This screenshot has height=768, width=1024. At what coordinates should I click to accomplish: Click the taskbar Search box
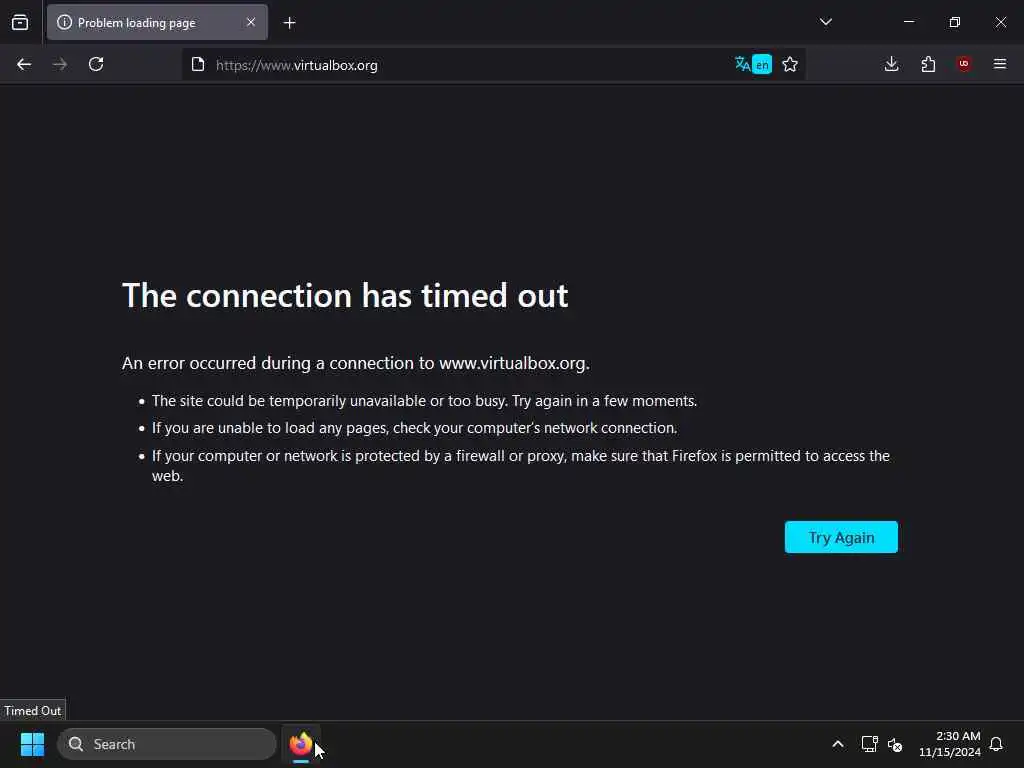167,744
